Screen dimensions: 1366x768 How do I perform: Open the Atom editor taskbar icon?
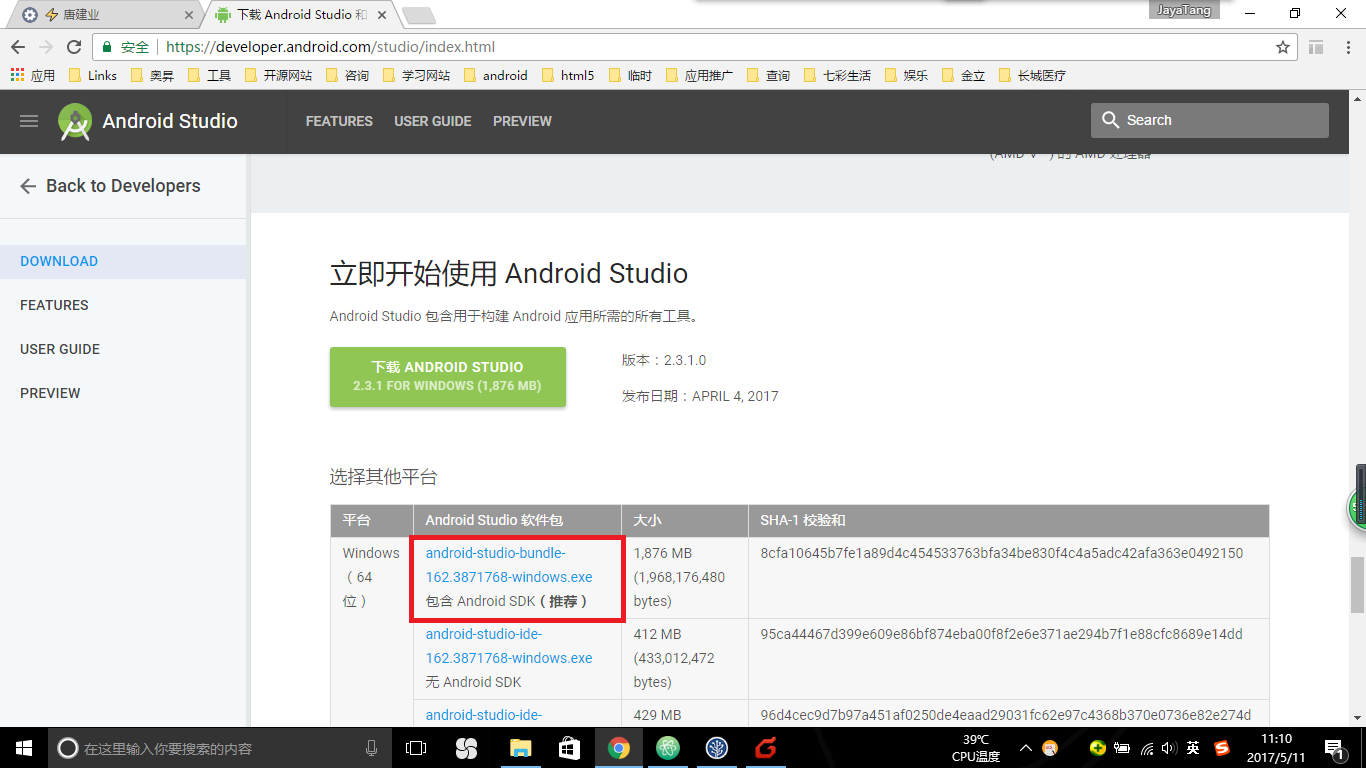[668, 748]
